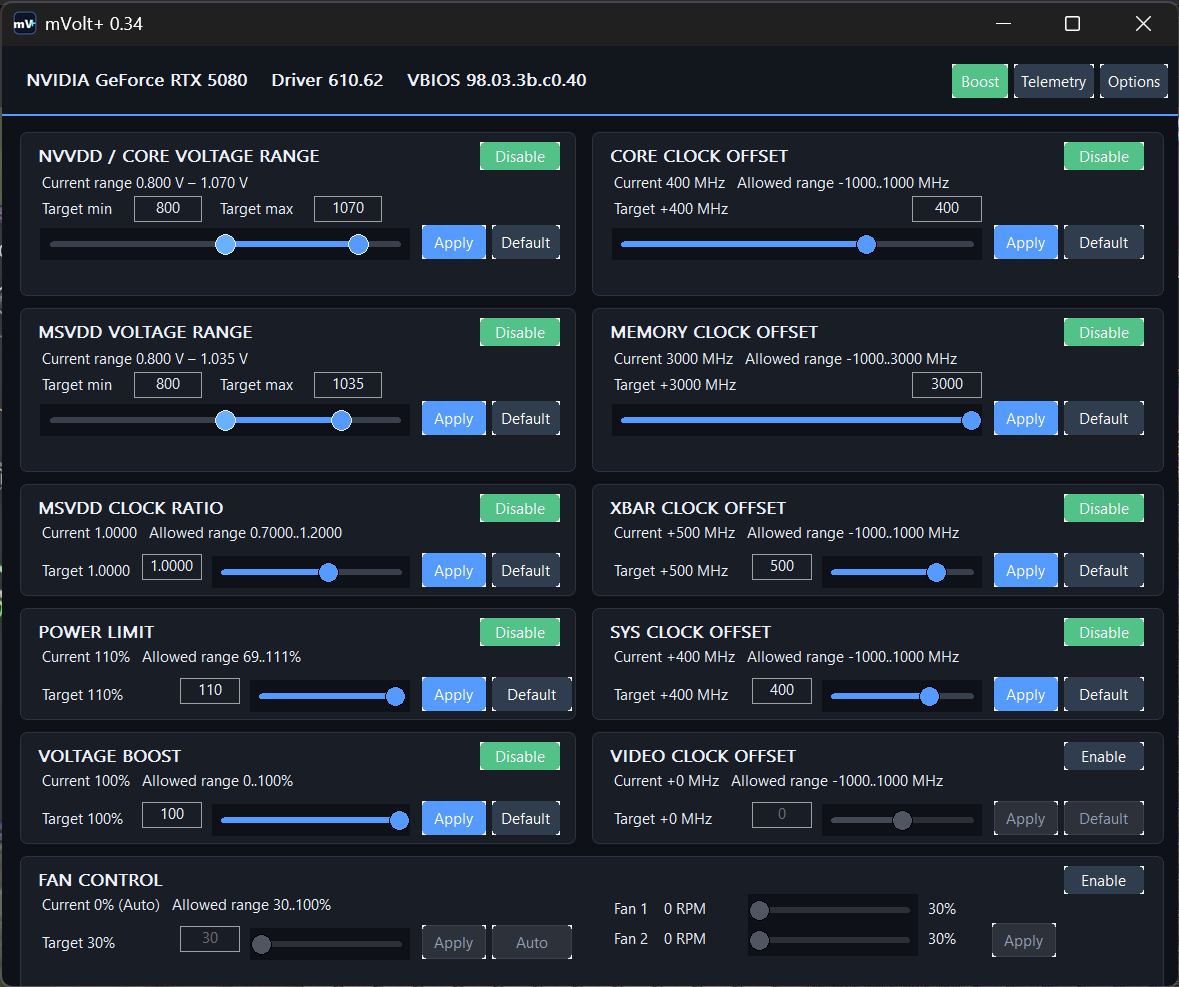Reset Memory Clock Offset to Default
This screenshot has width=1179, height=987.
[x=1104, y=418]
